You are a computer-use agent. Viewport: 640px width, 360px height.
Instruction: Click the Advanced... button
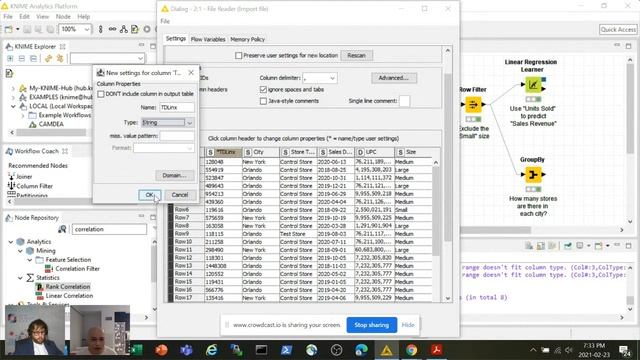click(x=394, y=78)
